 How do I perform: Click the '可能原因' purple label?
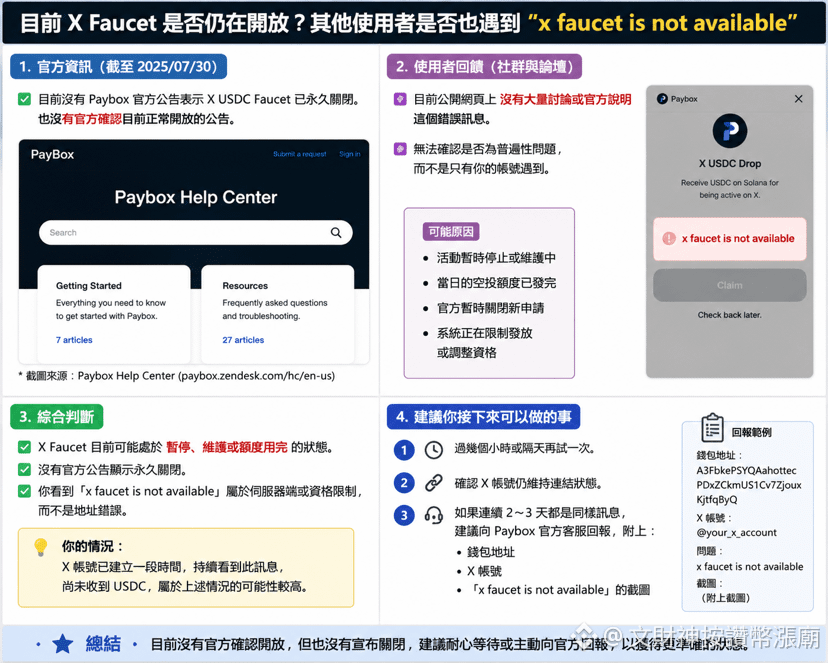450,231
